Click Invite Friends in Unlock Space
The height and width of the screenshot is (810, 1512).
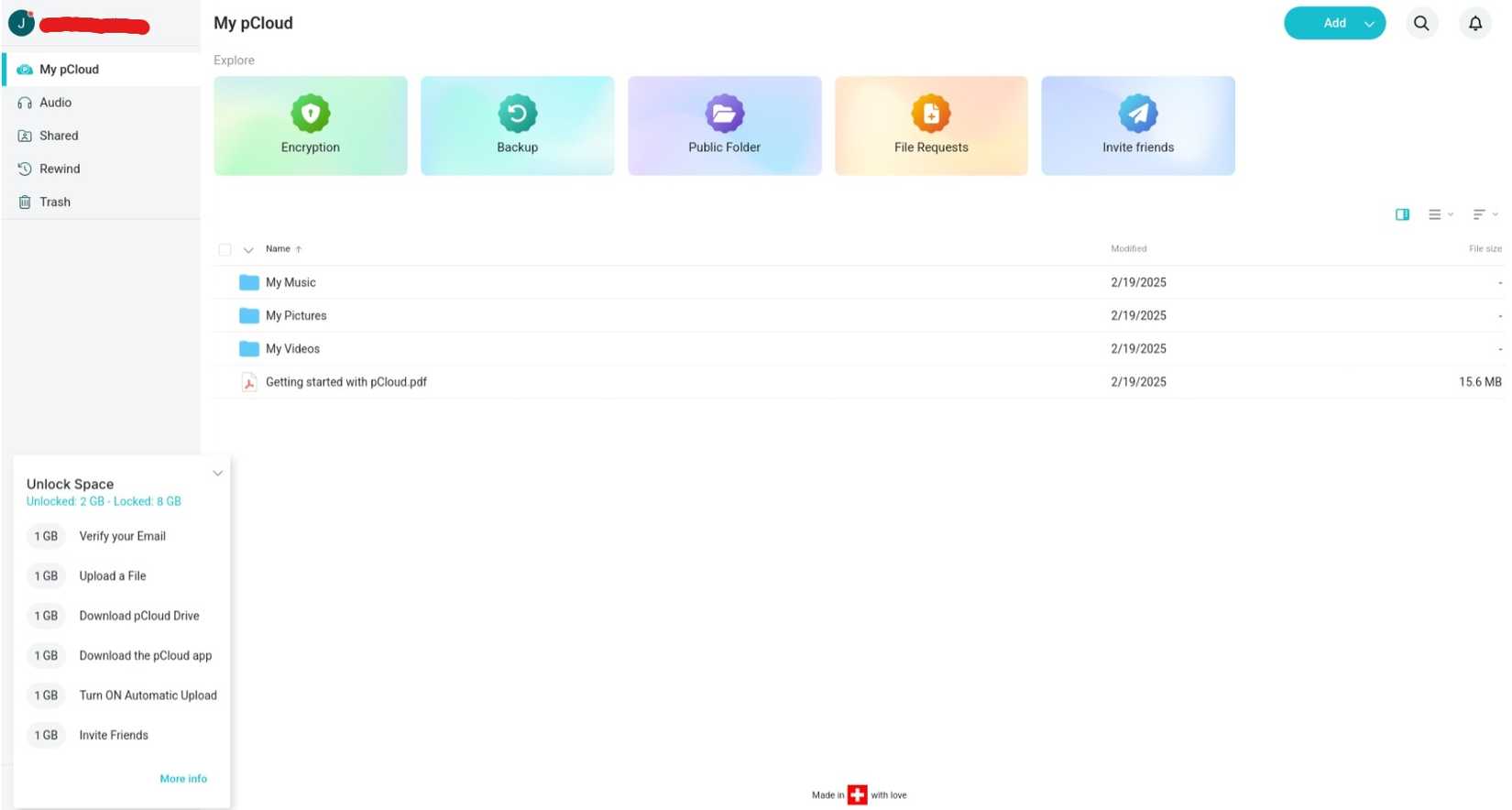(x=114, y=735)
